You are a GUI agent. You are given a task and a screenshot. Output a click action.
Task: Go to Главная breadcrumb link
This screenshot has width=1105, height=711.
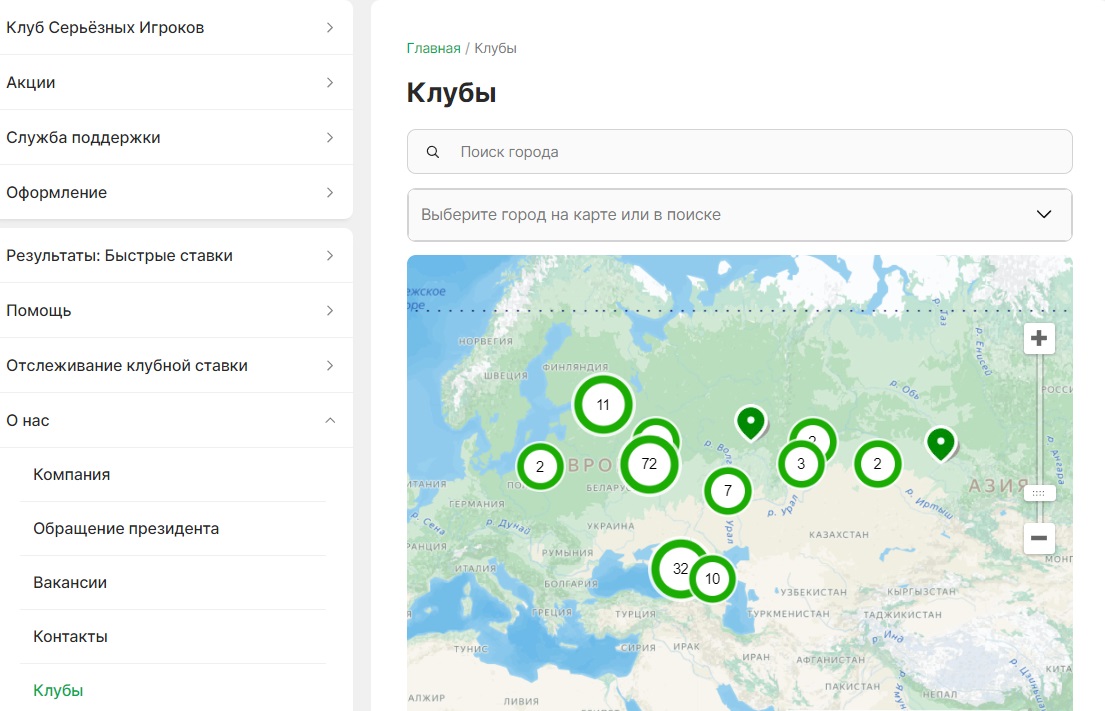point(433,48)
